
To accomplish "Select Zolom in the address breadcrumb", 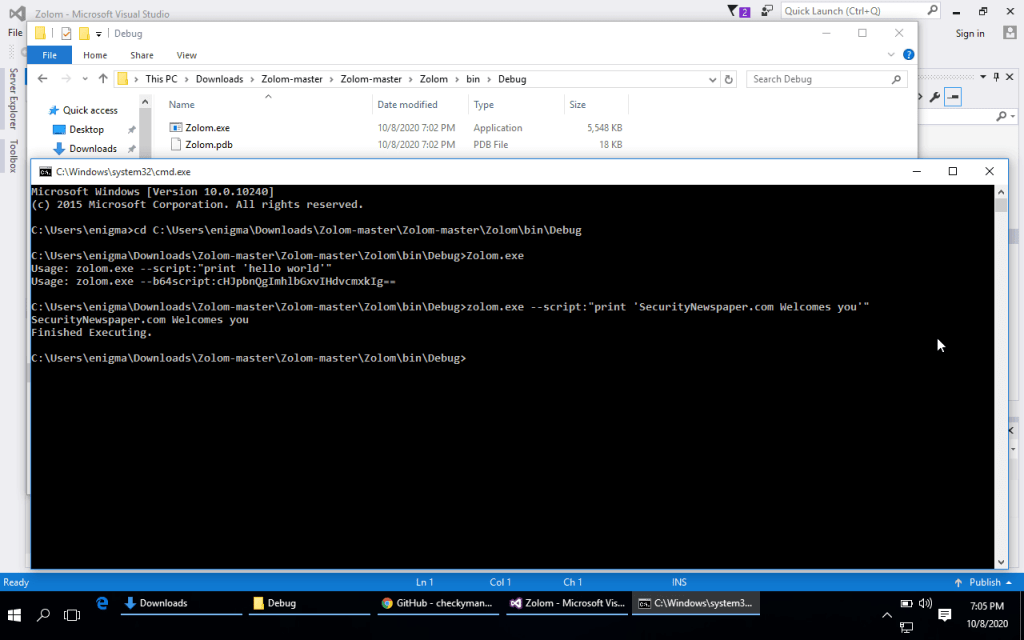I will coord(434,79).
